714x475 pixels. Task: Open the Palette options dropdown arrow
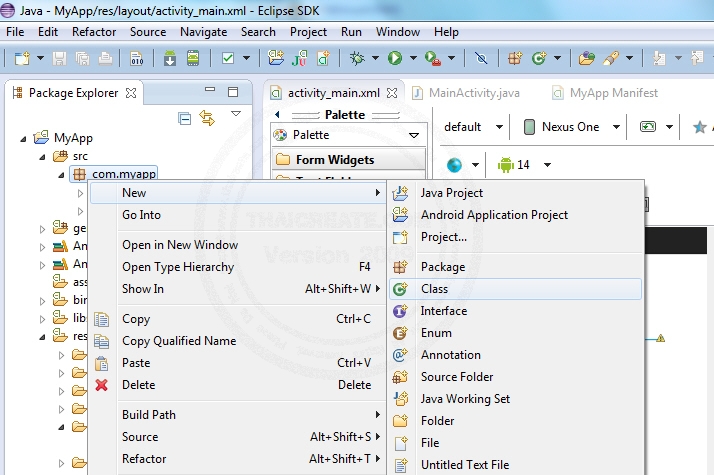coord(414,135)
